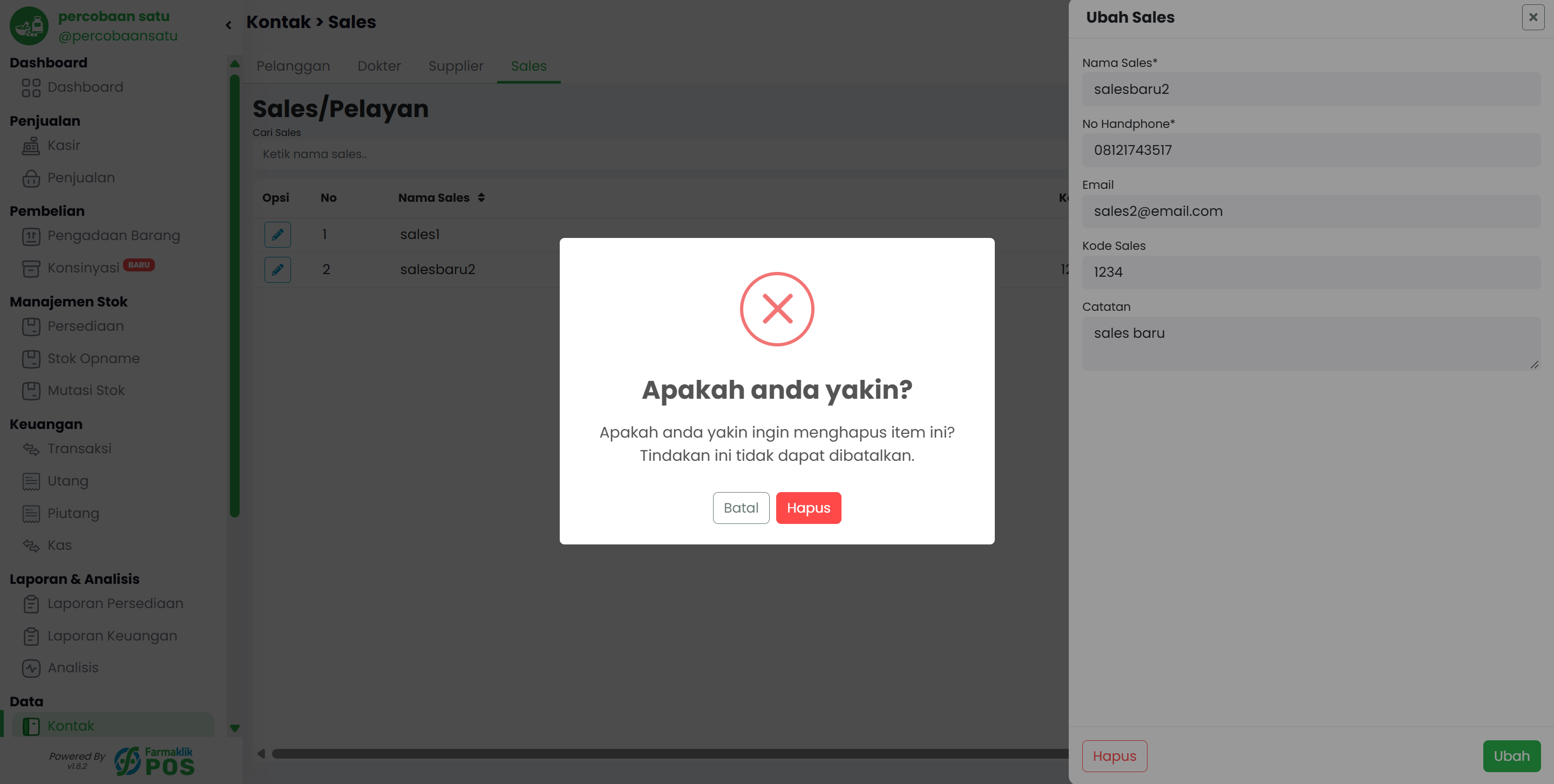Click the @percobaansatu username
1554x784 pixels.
click(118, 36)
